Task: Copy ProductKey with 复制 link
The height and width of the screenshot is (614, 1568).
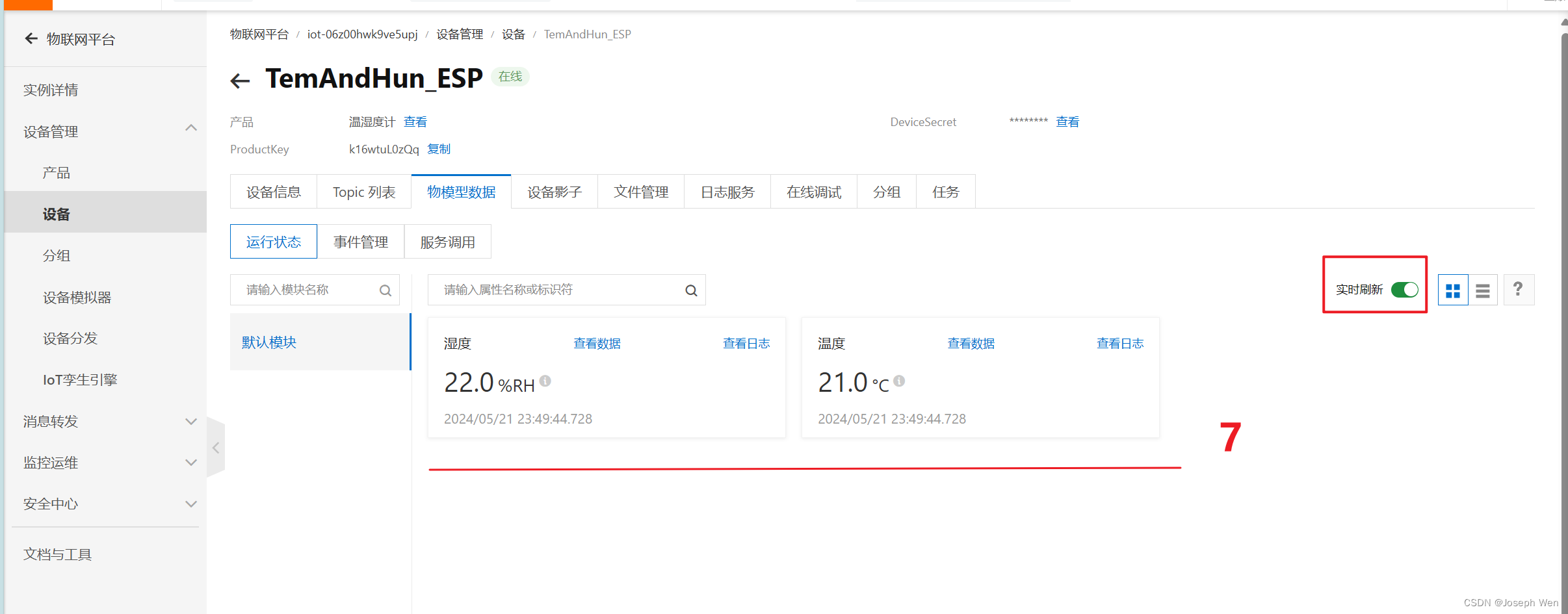Action: (439, 149)
